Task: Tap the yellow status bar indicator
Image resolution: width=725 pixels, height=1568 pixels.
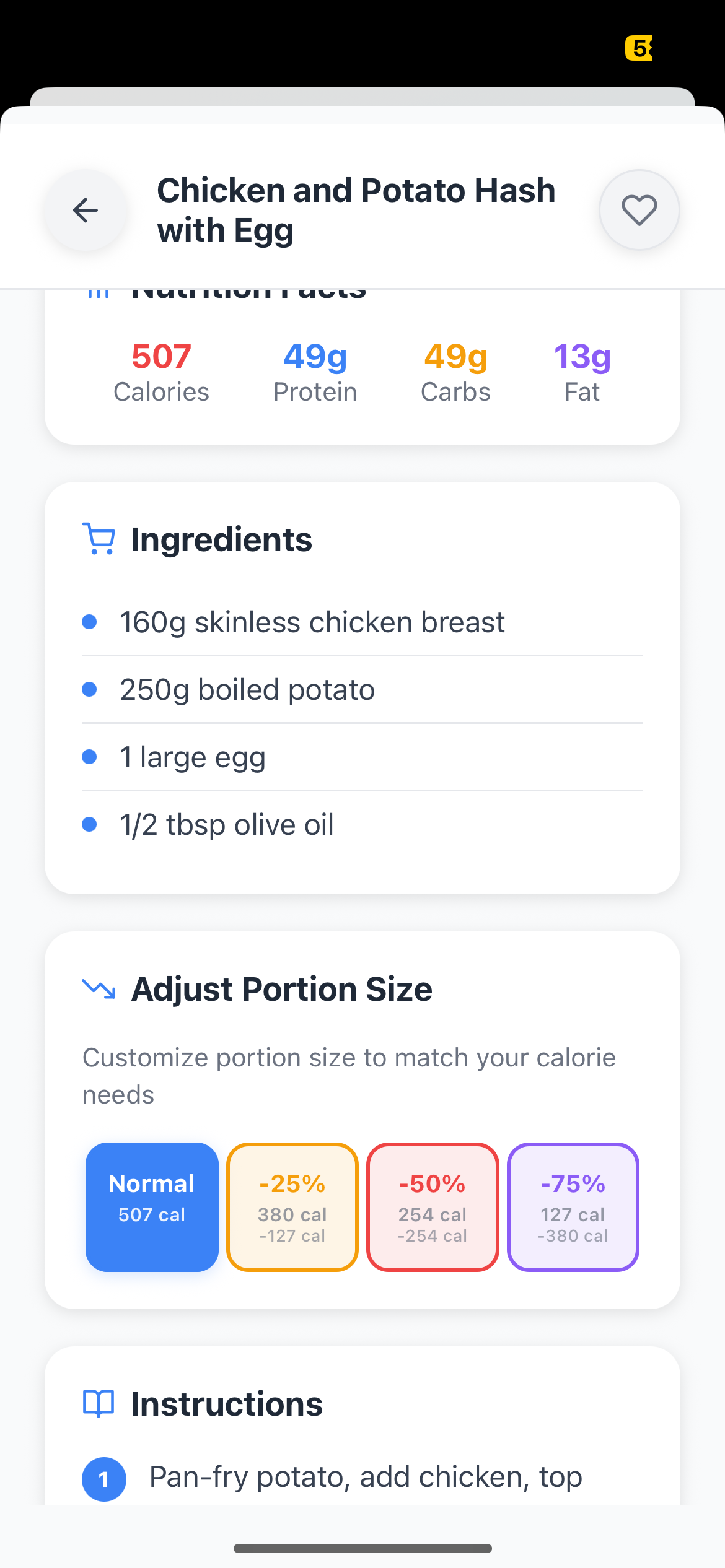Action: pyautogui.click(x=638, y=48)
